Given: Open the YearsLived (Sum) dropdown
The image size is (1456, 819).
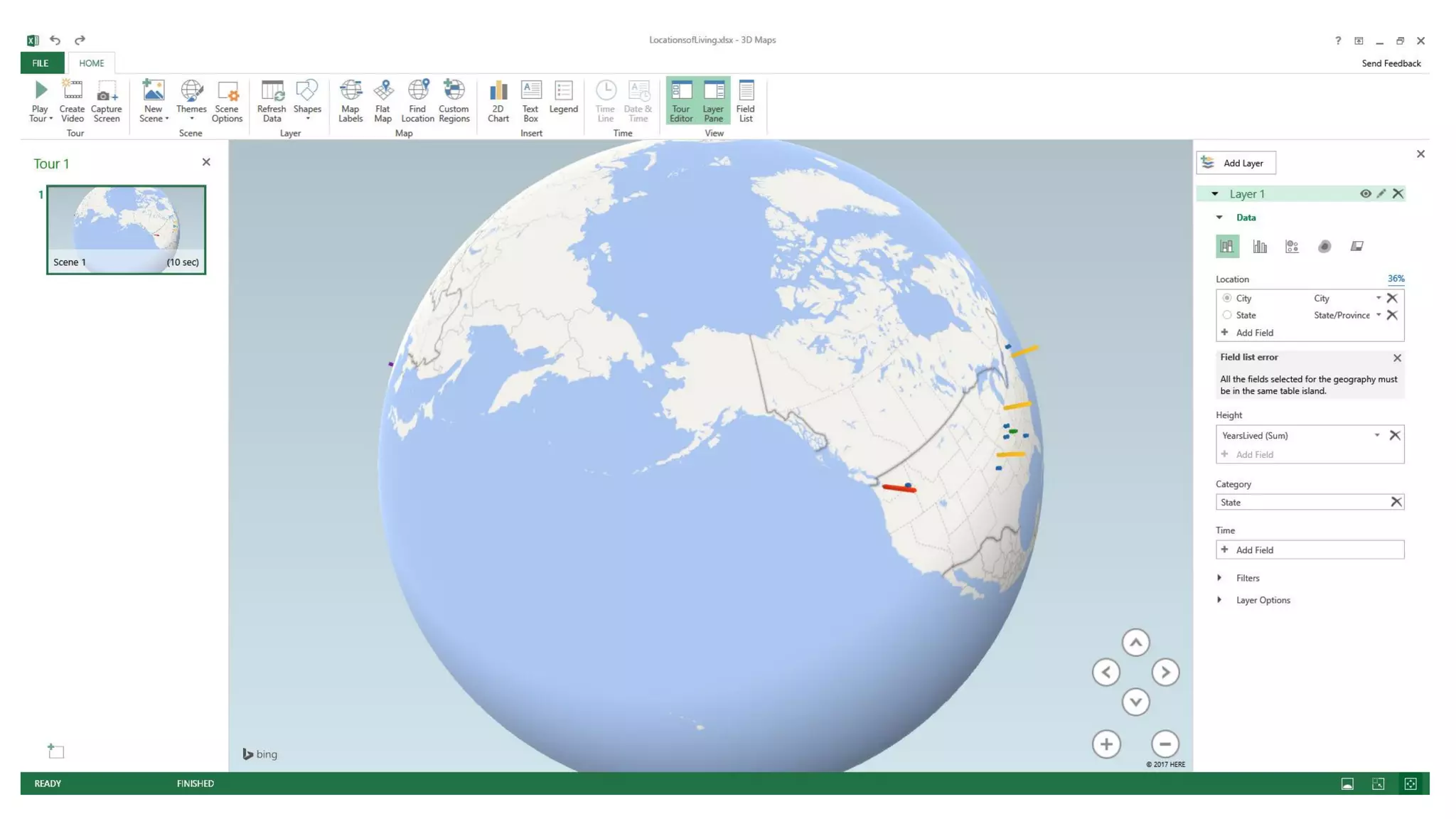Looking at the screenshot, I should pyautogui.click(x=1376, y=435).
